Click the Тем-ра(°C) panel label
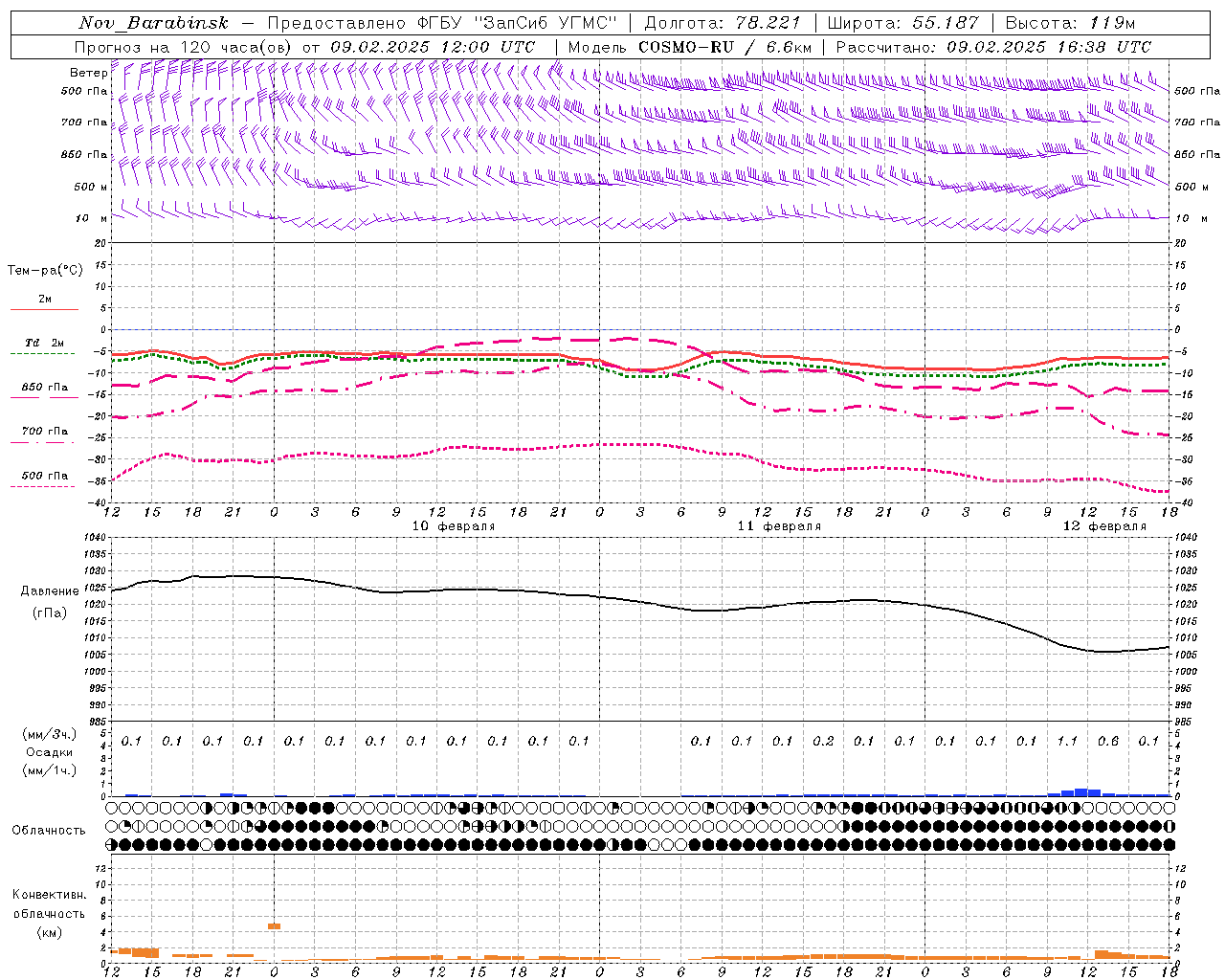The height and width of the screenshot is (980, 1225). [45, 271]
